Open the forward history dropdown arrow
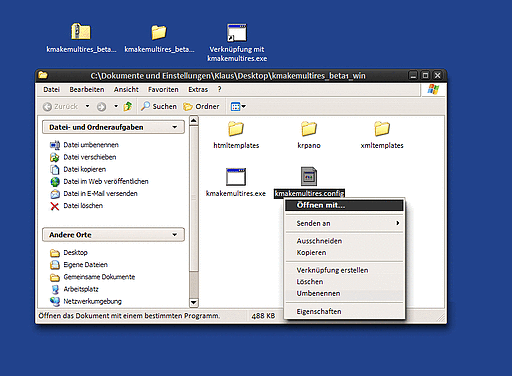This screenshot has width=512, height=376. click(x=116, y=106)
